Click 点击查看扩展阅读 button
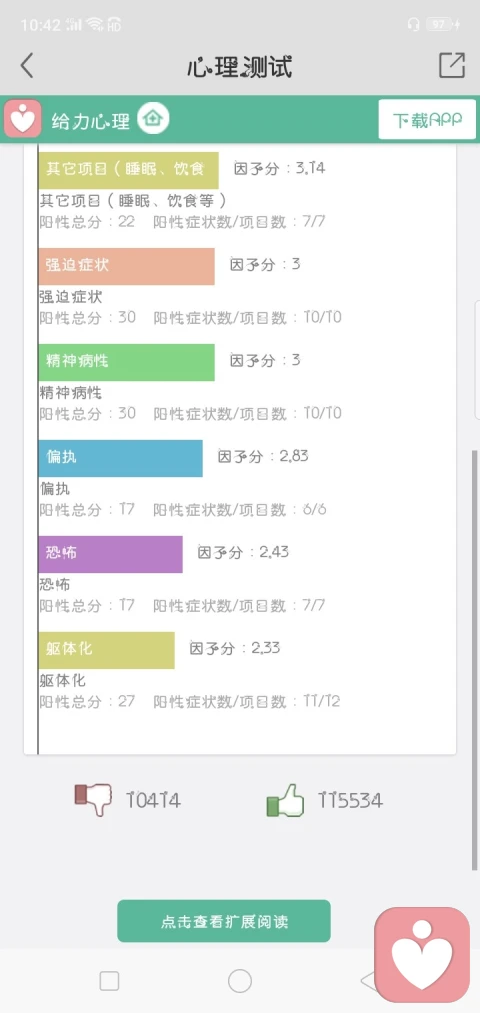Image resolution: width=480 pixels, height=1013 pixels. (224, 921)
